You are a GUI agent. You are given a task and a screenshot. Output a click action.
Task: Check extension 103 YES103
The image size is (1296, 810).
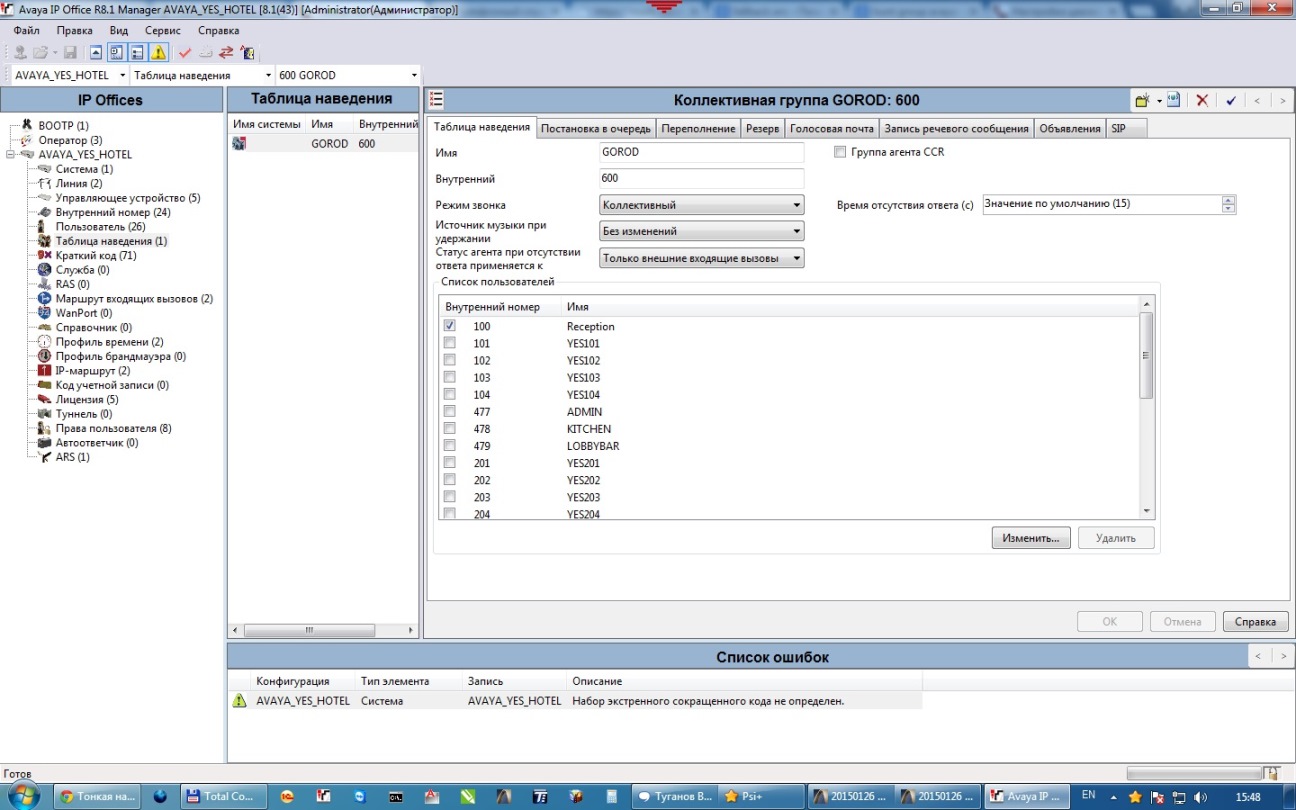tap(450, 377)
